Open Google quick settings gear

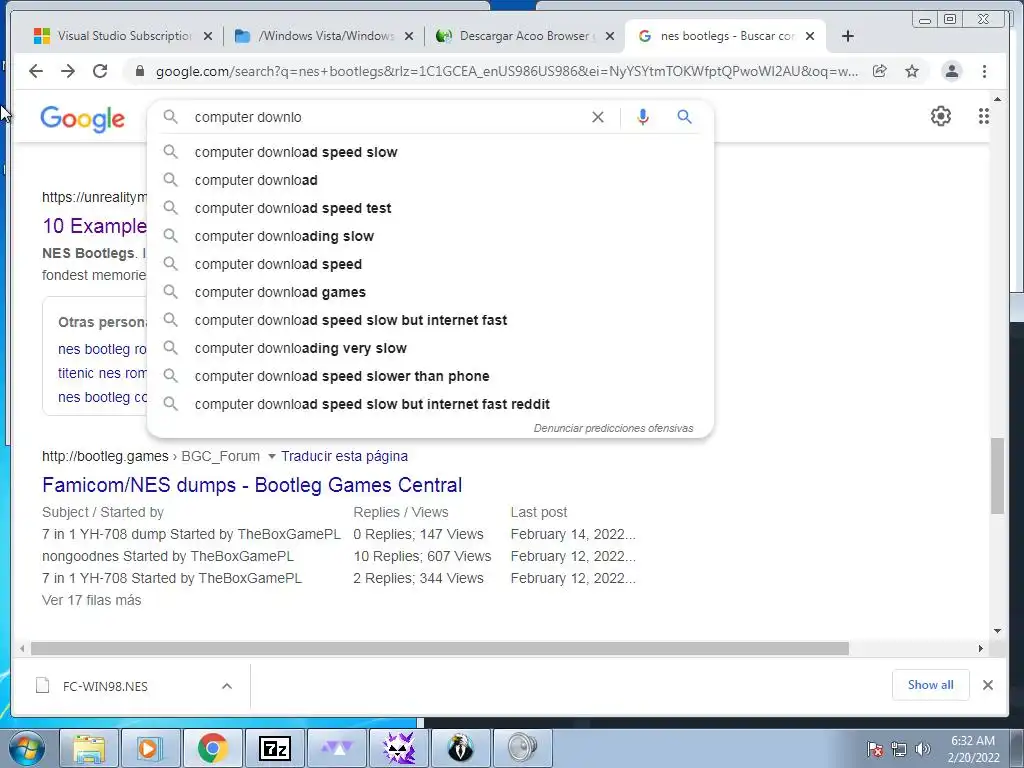[x=940, y=116]
